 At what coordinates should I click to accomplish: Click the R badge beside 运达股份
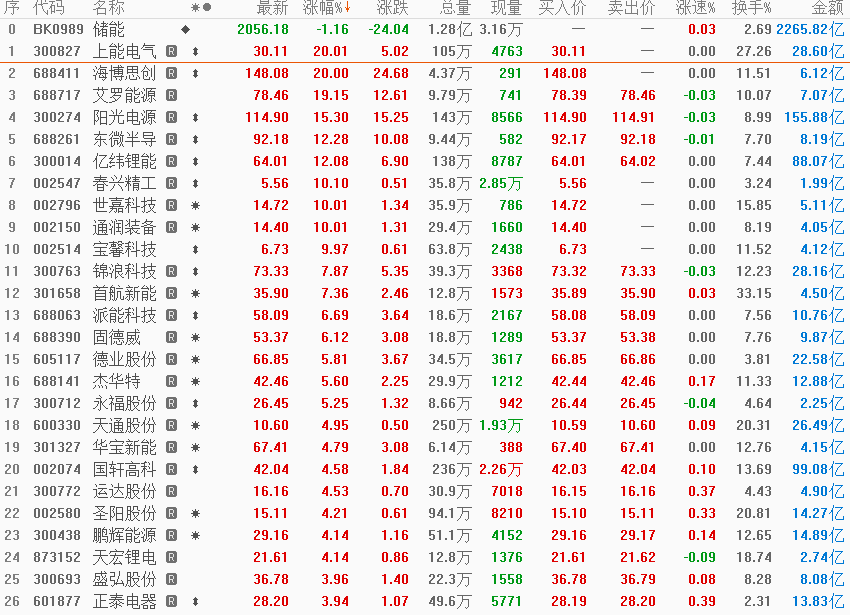pyautogui.click(x=172, y=491)
